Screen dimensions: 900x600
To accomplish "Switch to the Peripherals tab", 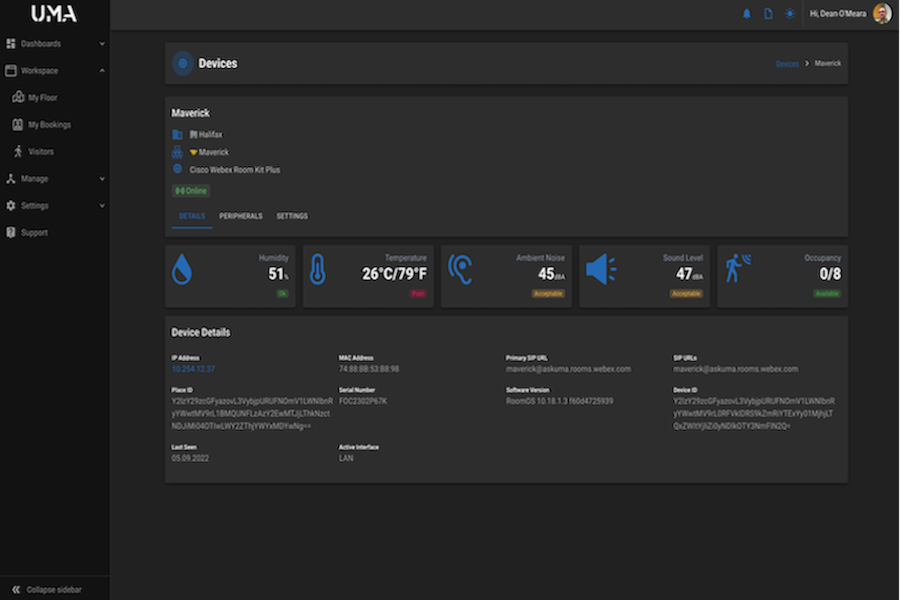I will click(240, 216).
